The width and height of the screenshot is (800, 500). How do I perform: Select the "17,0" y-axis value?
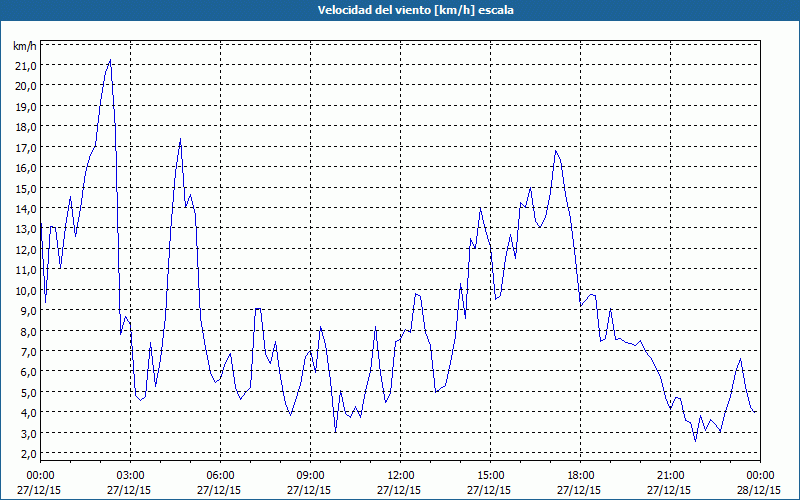tap(26, 147)
